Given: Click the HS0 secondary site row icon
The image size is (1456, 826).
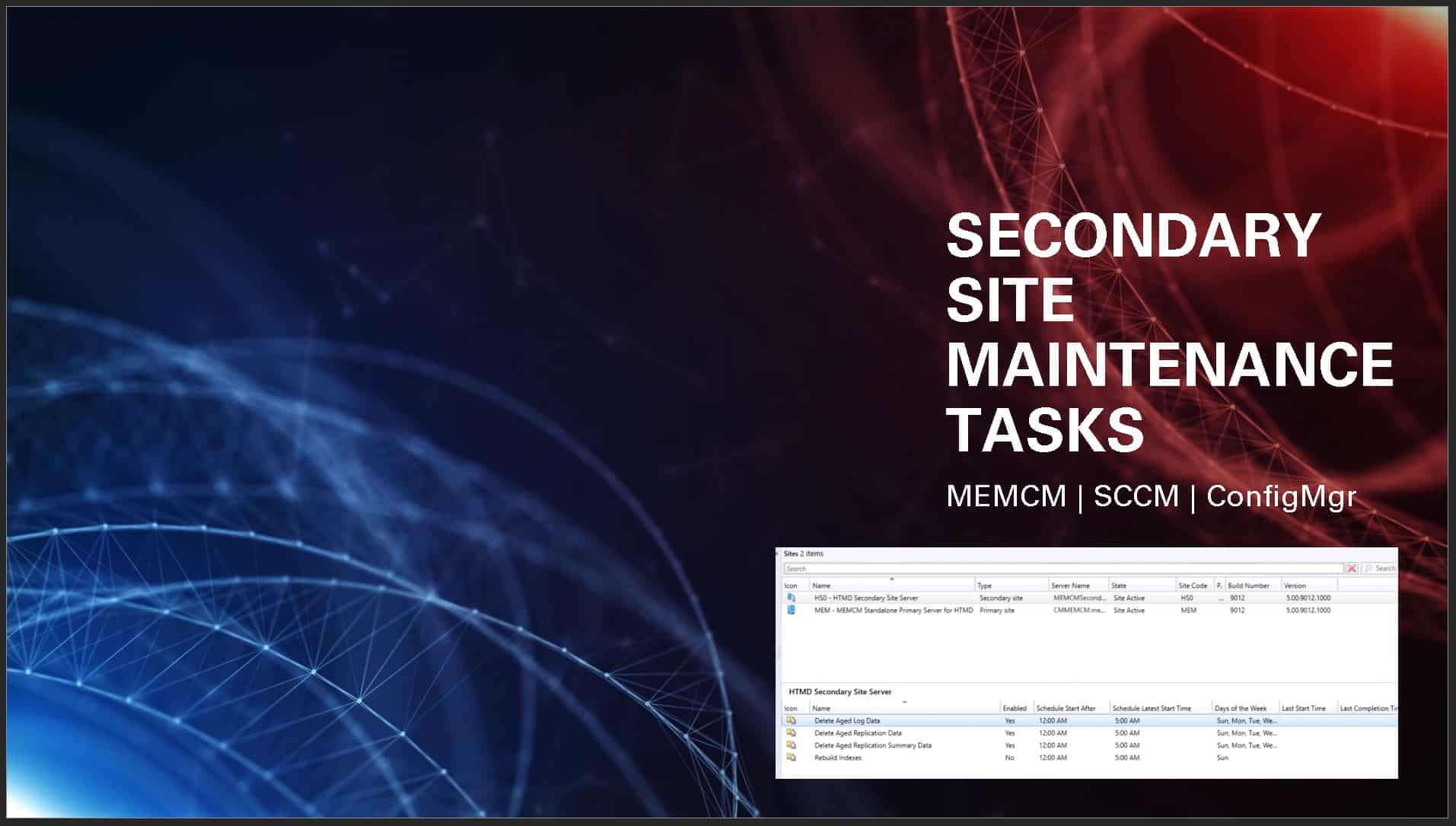Looking at the screenshot, I should [x=792, y=598].
